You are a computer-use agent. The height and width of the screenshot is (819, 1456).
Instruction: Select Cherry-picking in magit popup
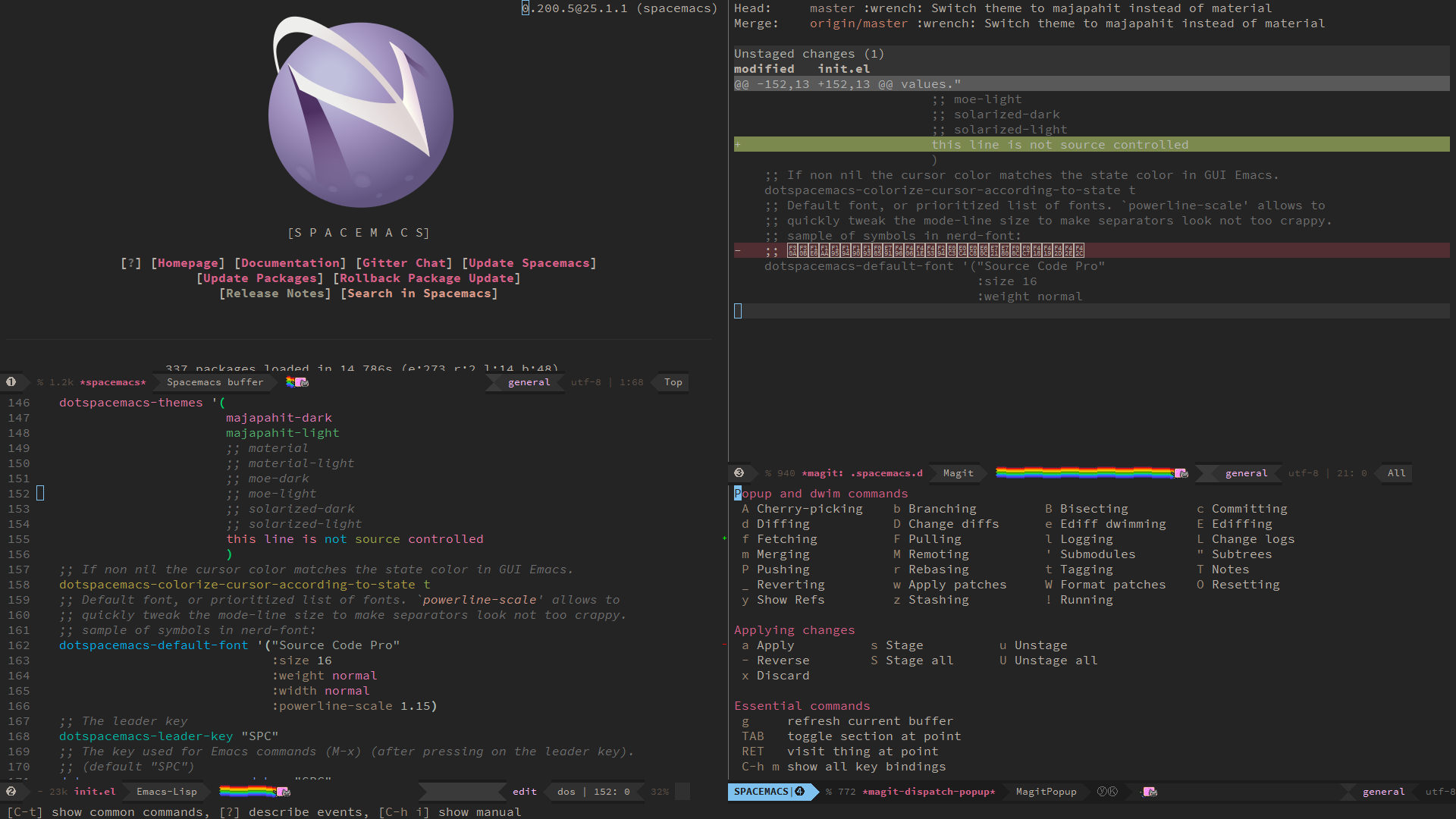[802, 509]
